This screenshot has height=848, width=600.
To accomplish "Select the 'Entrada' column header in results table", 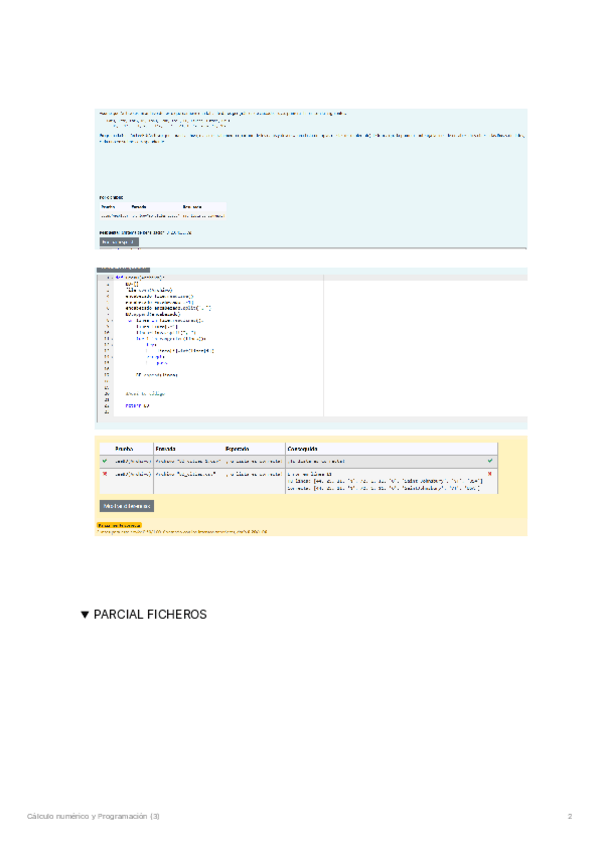I will click(165, 449).
